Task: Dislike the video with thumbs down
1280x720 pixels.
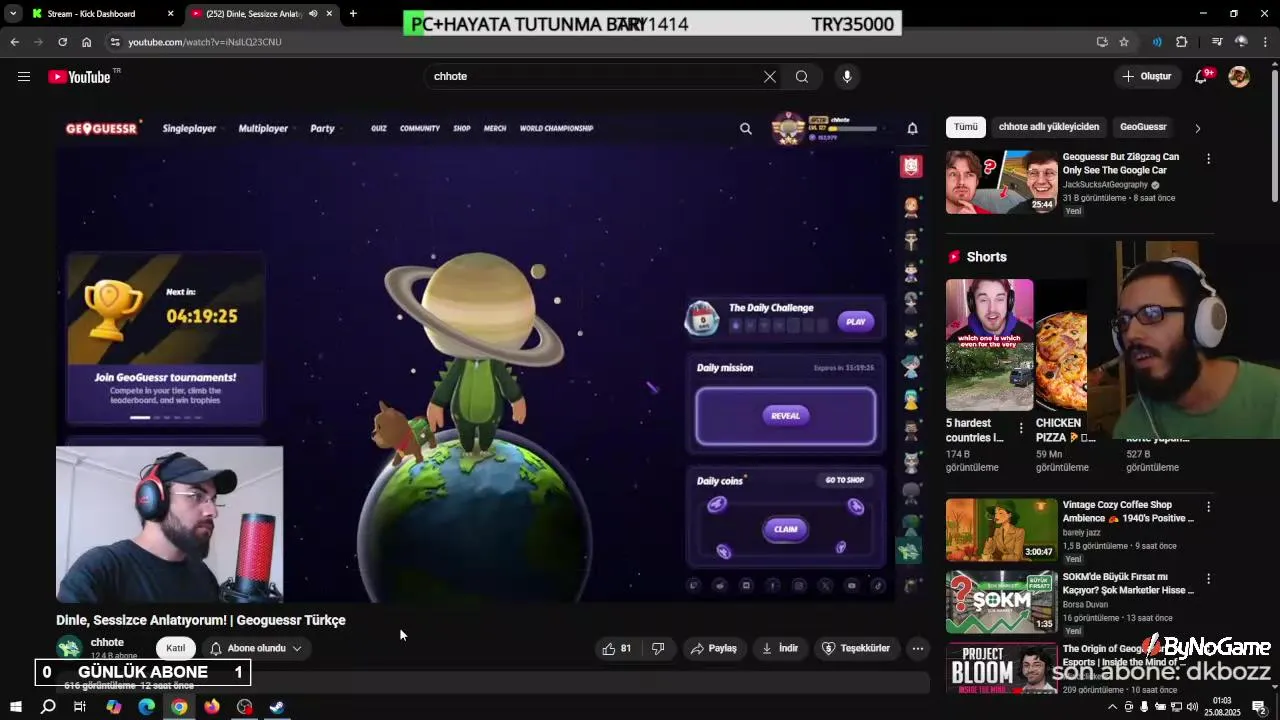Action: click(x=658, y=648)
